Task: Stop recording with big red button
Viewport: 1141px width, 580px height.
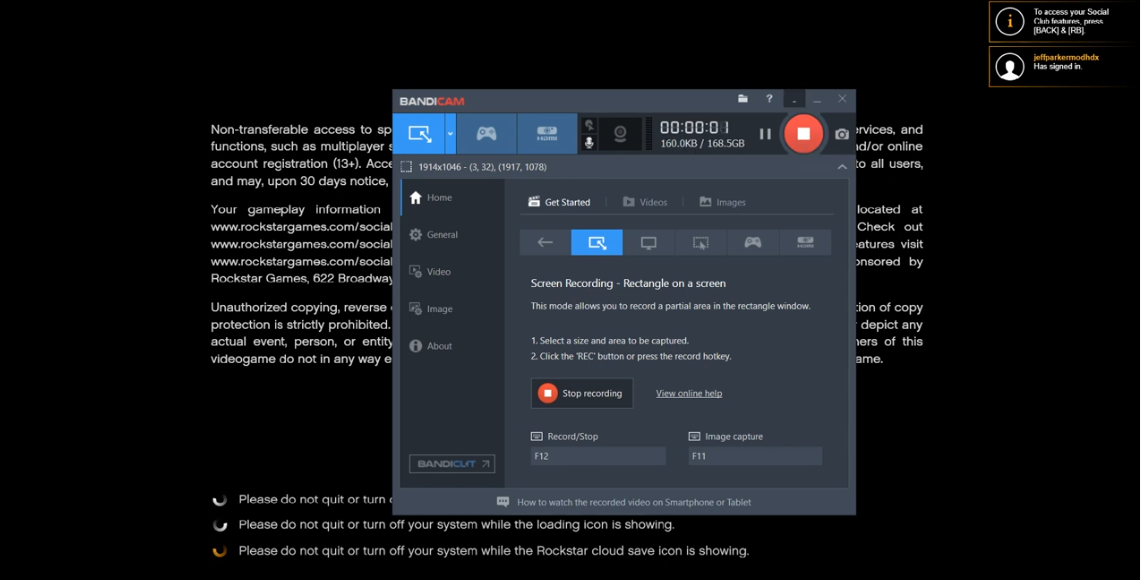Action: point(803,133)
